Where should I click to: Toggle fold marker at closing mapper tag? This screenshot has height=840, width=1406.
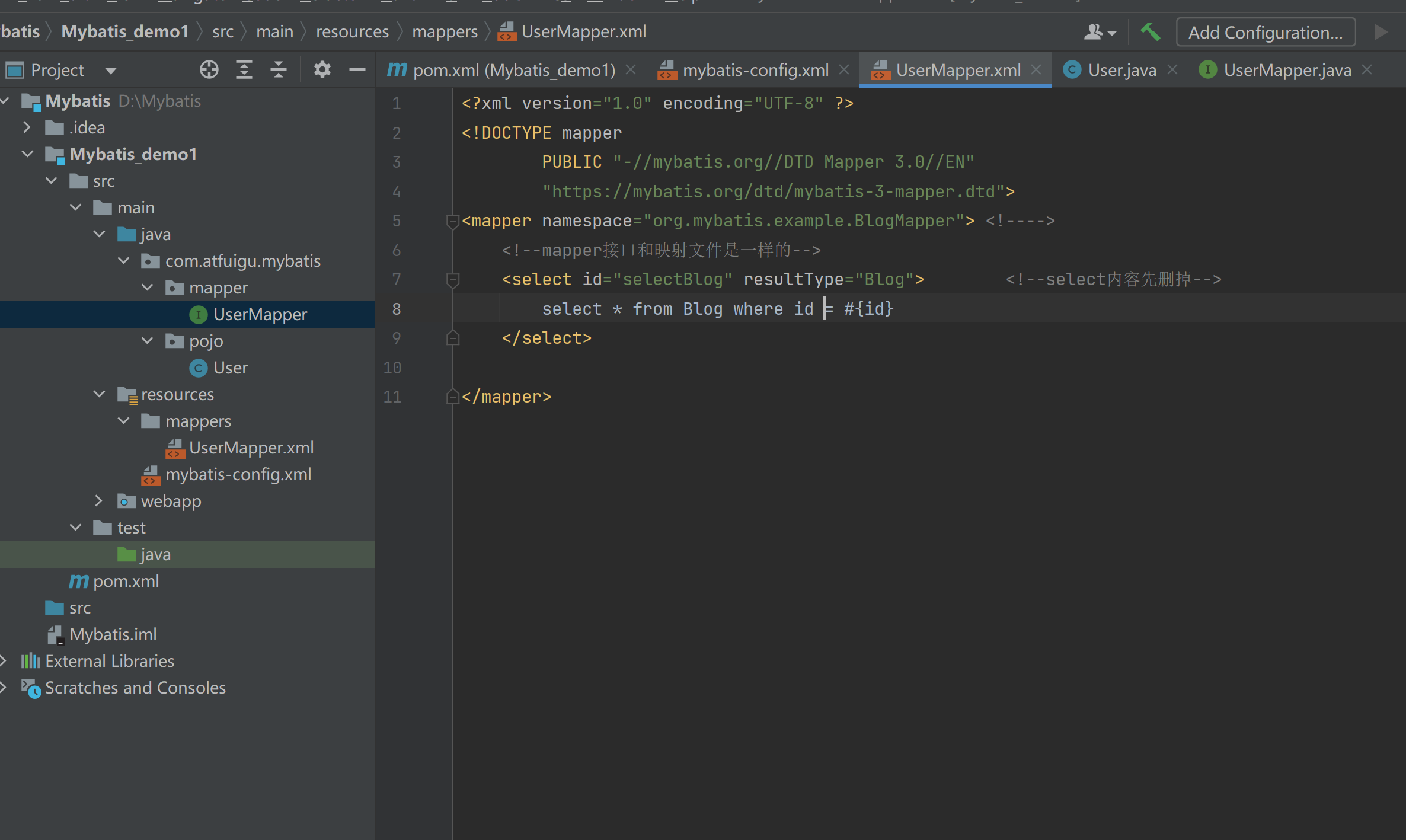[452, 397]
